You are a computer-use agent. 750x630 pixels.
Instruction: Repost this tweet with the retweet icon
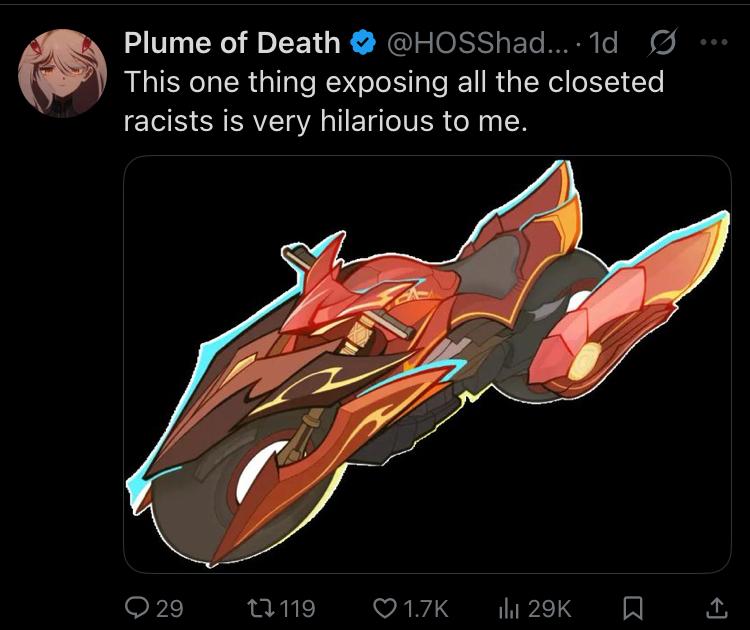point(260,608)
